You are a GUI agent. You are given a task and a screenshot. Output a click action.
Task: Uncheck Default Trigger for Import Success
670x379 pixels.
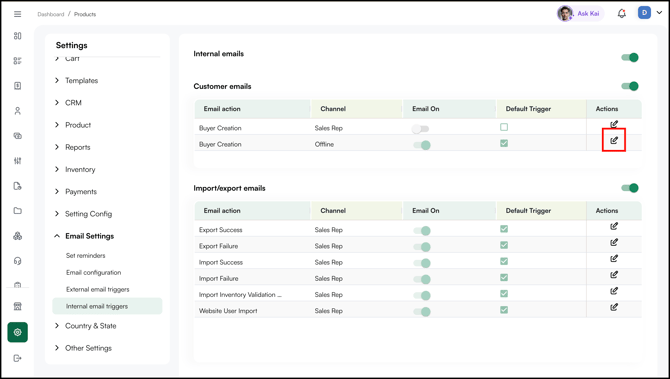pos(504,261)
